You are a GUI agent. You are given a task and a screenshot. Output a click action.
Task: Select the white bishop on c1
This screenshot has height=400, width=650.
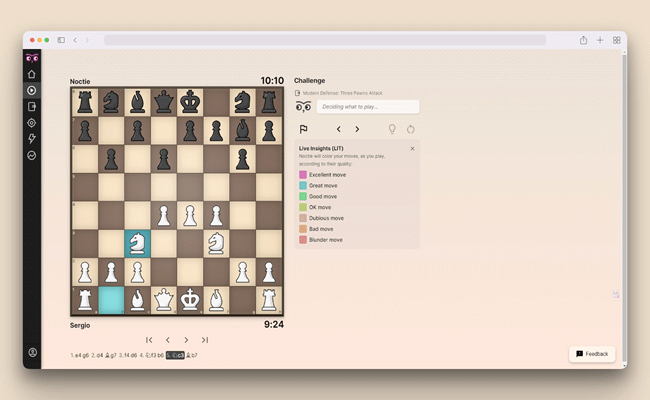[137, 300]
